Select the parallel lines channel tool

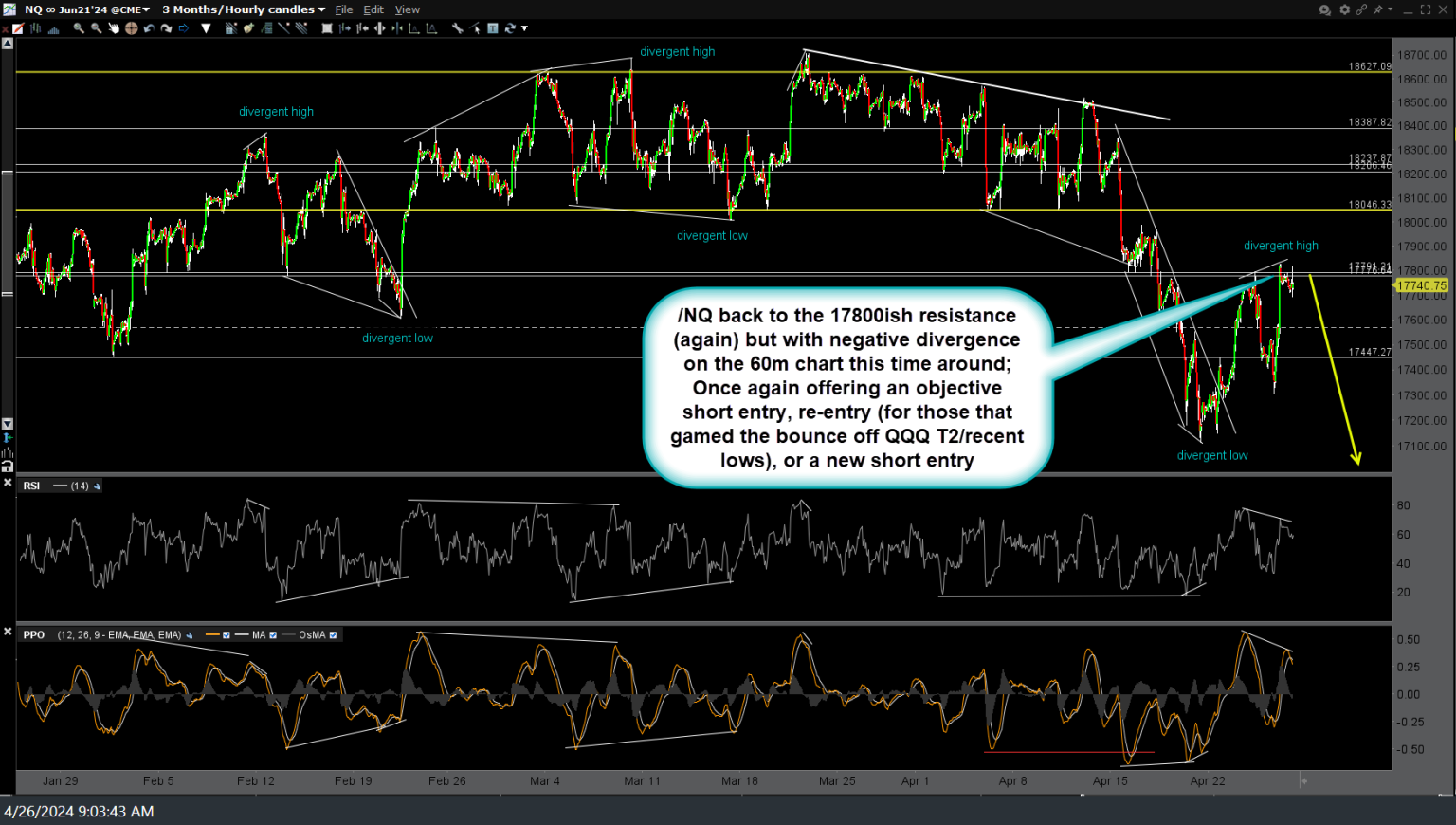[x=301, y=28]
